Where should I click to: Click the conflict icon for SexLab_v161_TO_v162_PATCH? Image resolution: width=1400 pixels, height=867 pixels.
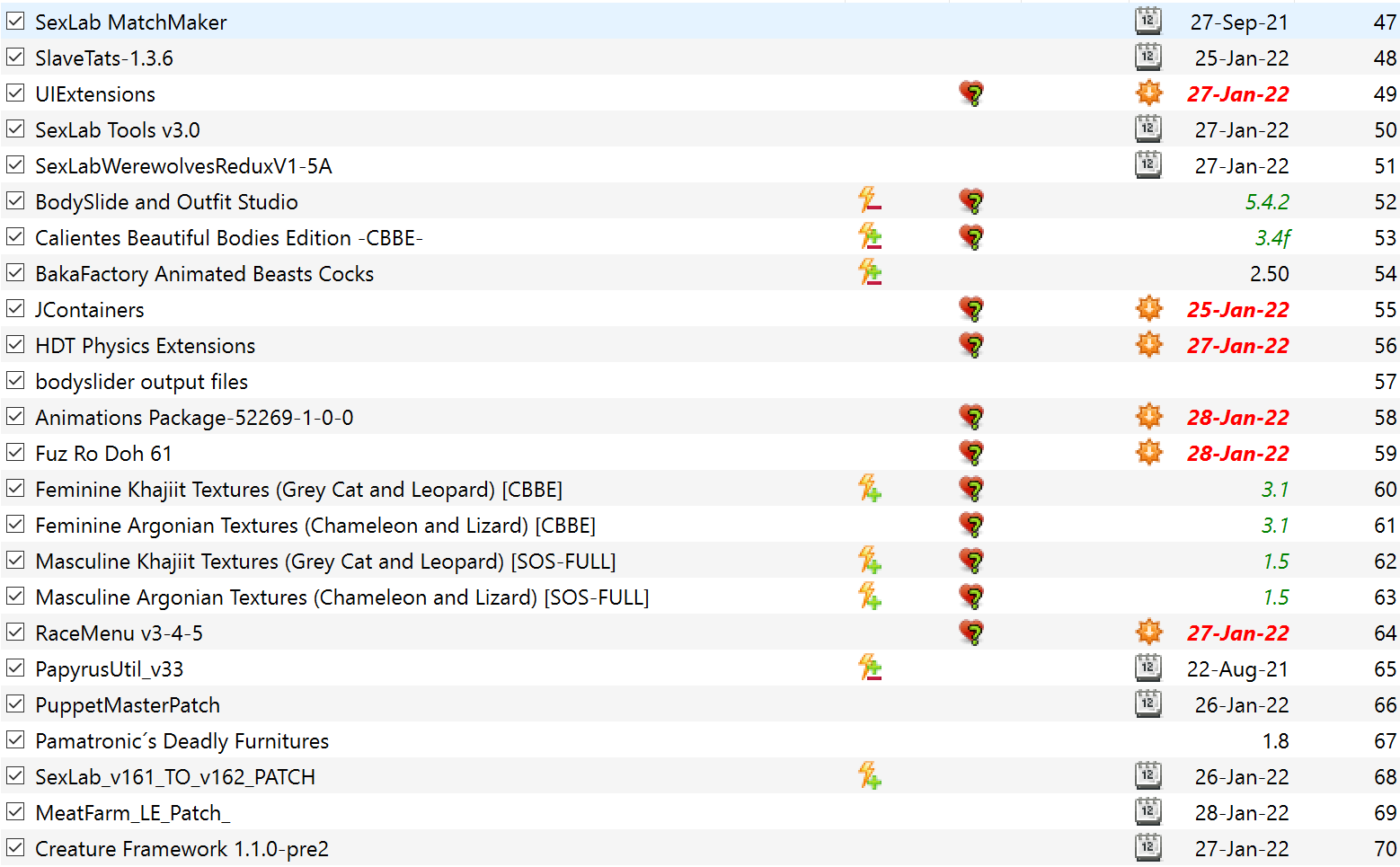[869, 774]
